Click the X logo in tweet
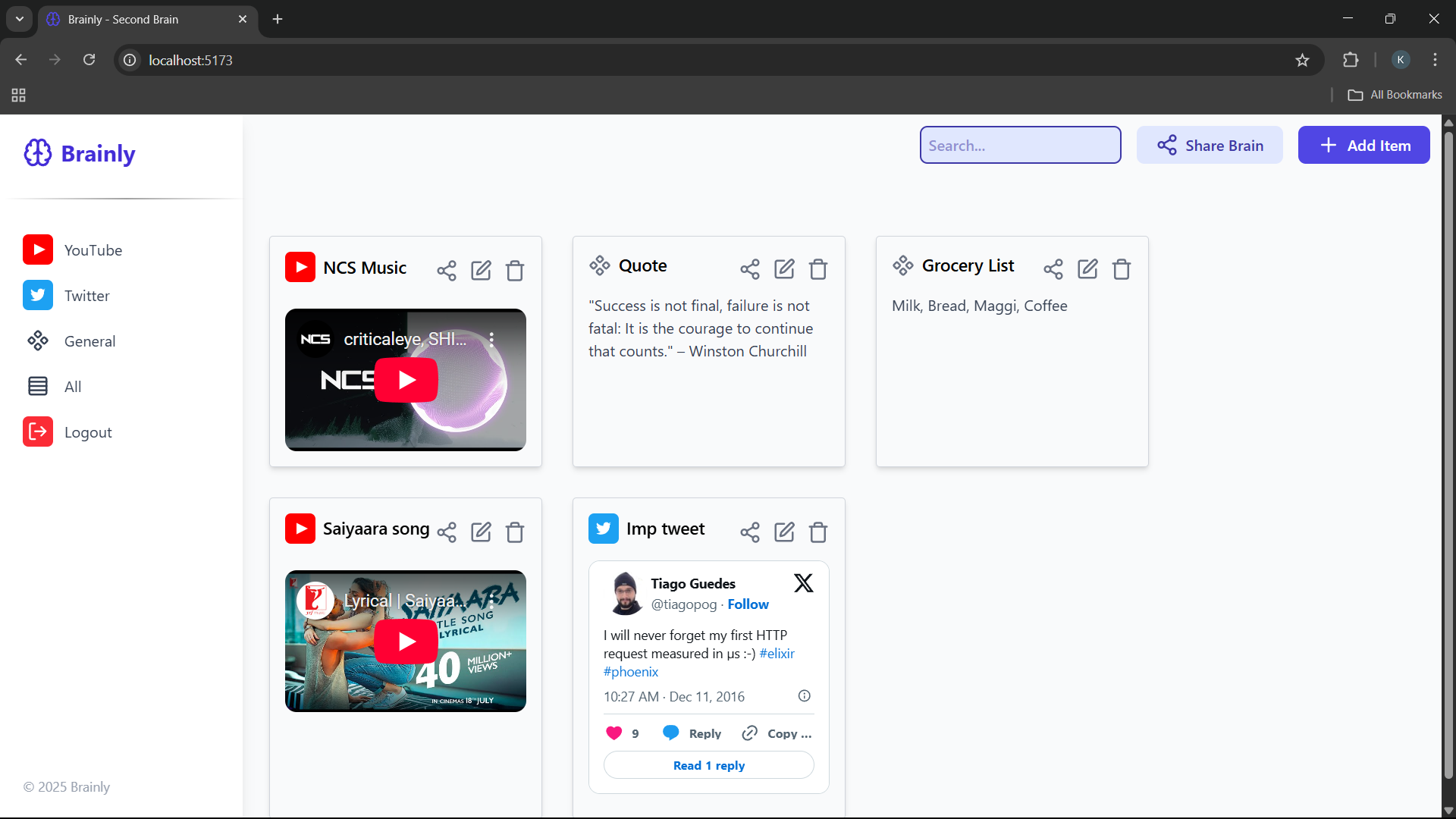 click(x=803, y=582)
